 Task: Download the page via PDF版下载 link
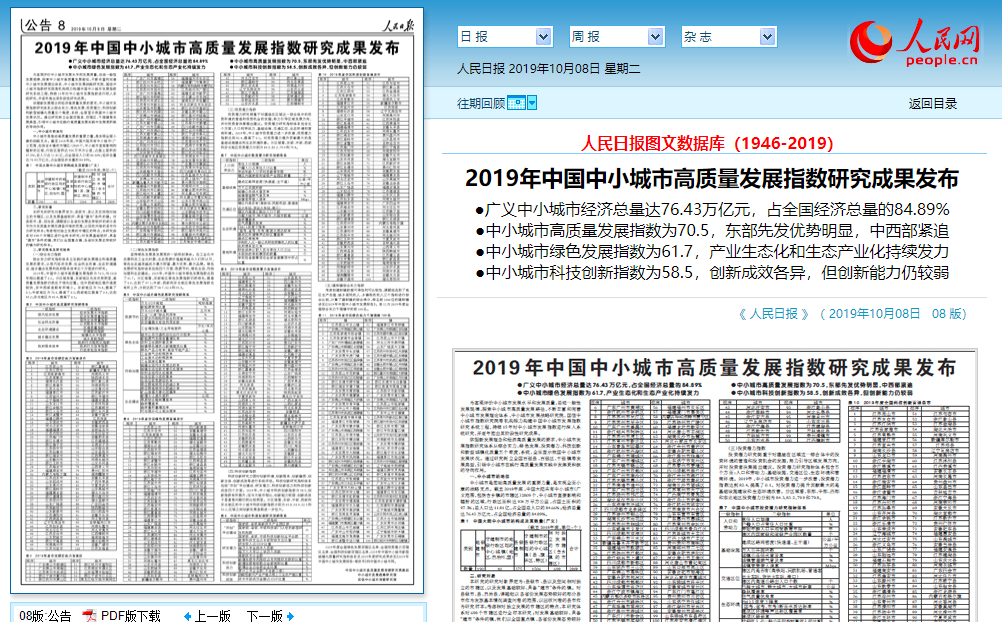tap(130, 616)
